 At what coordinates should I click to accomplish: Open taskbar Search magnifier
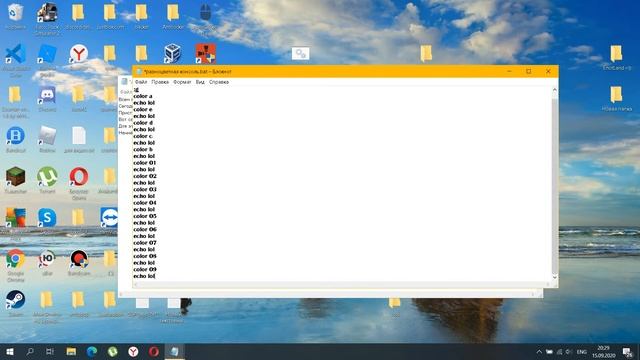click(30, 351)
